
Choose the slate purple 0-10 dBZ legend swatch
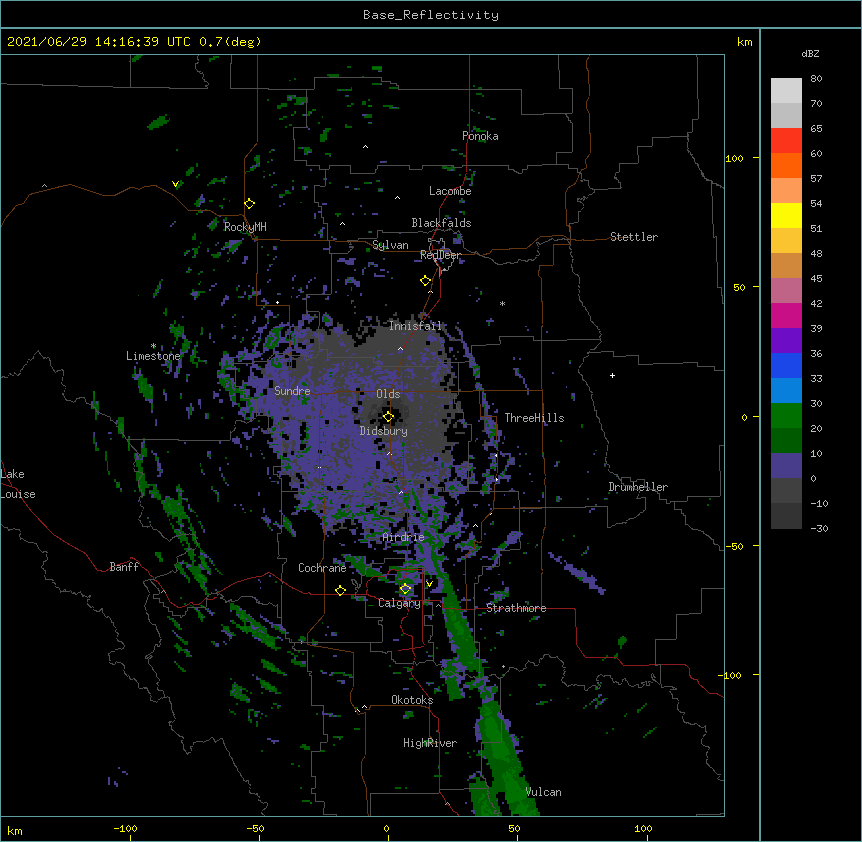(x=786, y=466)
